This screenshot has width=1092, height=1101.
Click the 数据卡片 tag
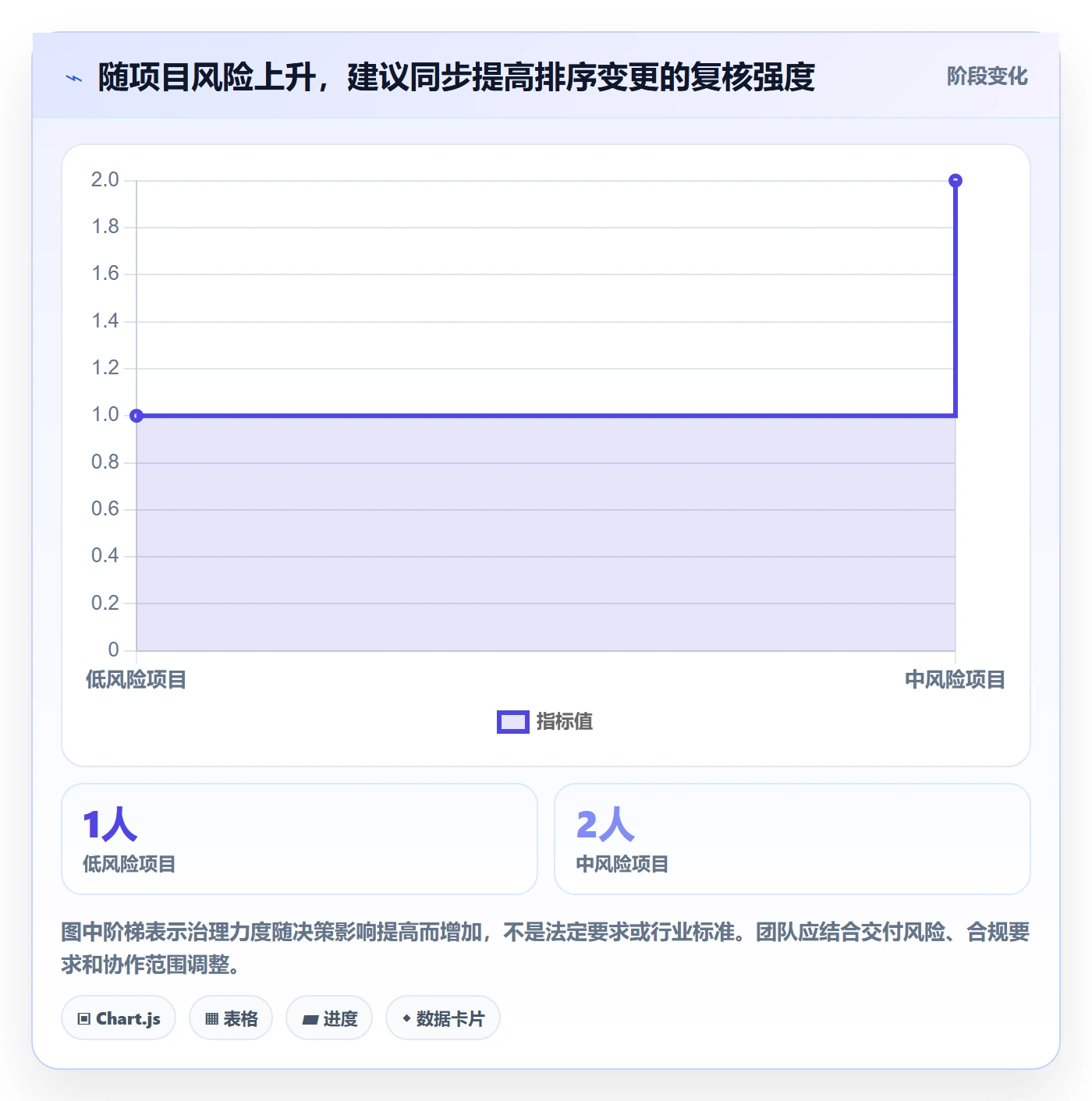pos(443,1018)
